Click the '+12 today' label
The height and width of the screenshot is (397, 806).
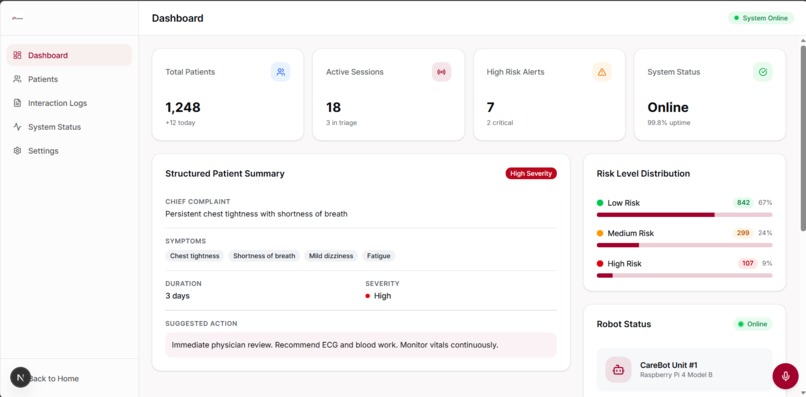180,123
